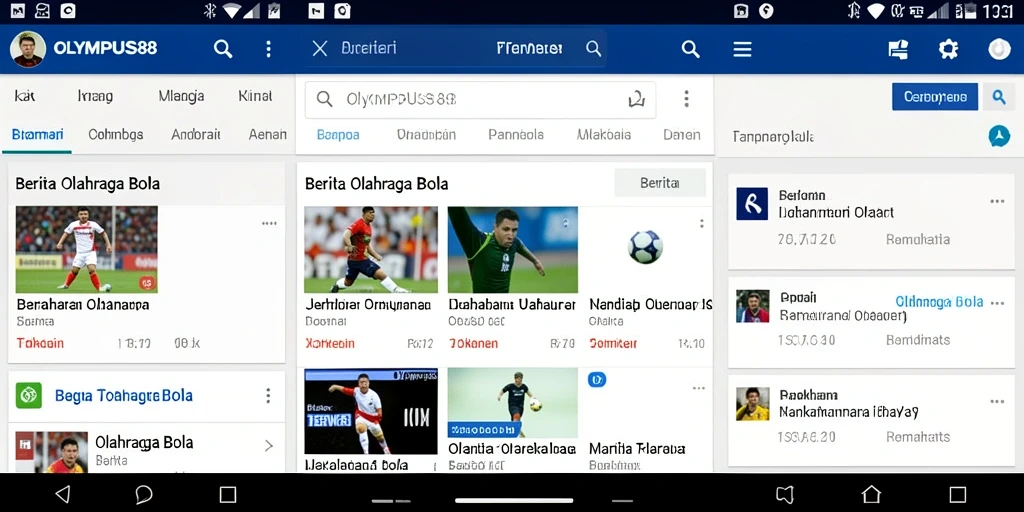
Task: Tap the small magnifier next to Frenerer
Action: [x=593, y=48]
